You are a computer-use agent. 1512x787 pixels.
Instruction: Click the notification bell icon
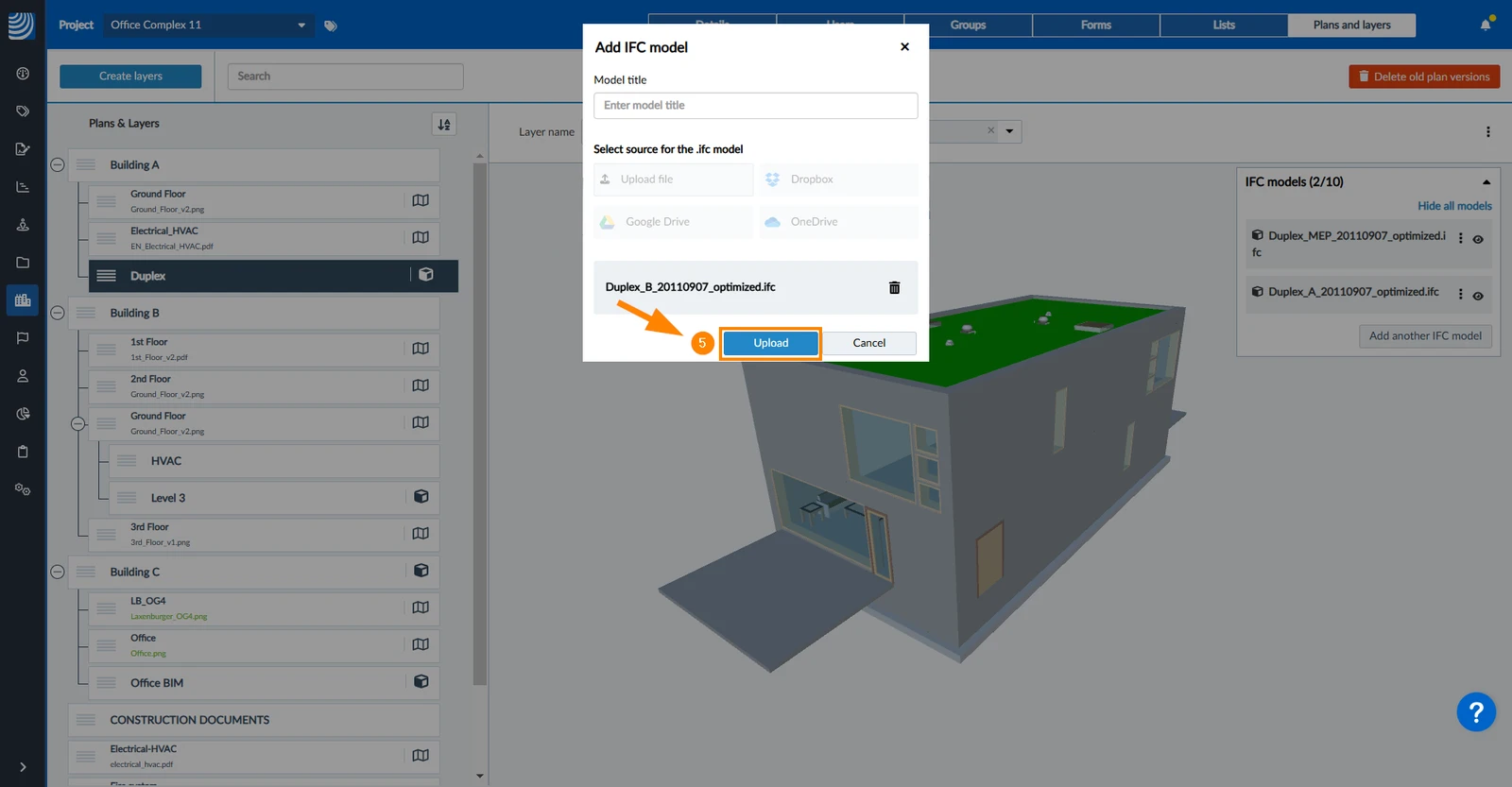coord(1486,25)
